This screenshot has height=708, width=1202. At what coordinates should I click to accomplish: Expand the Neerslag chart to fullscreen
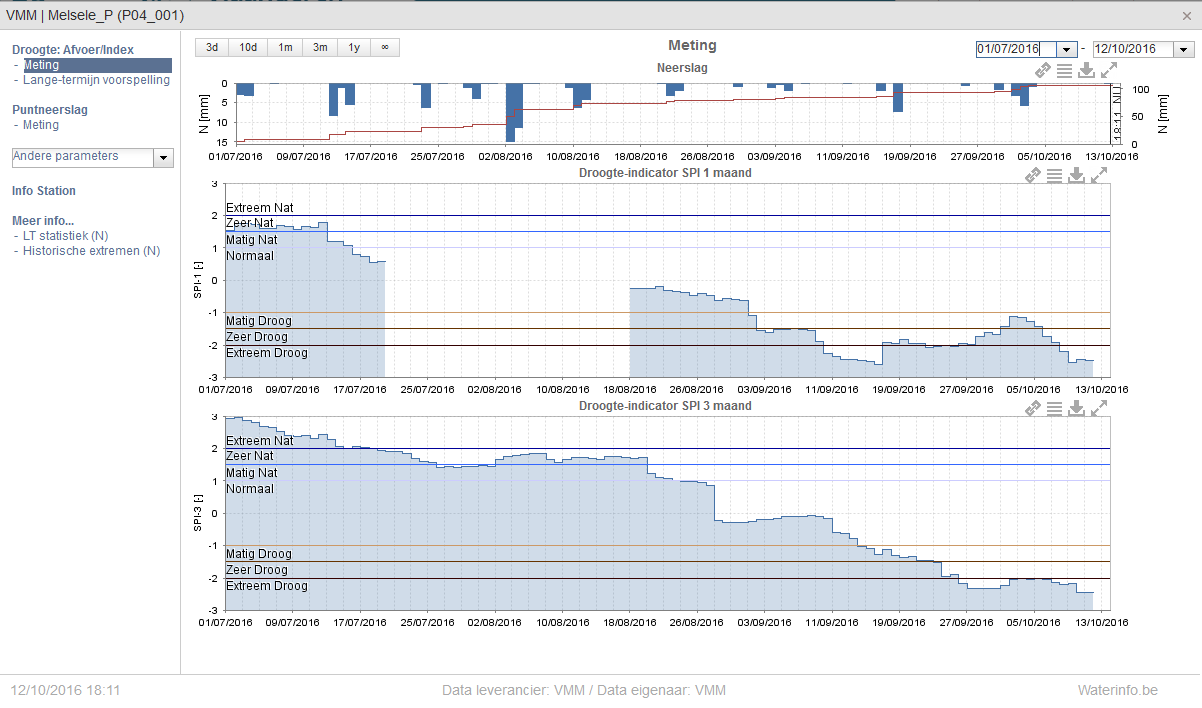(x=1108, y=70)
